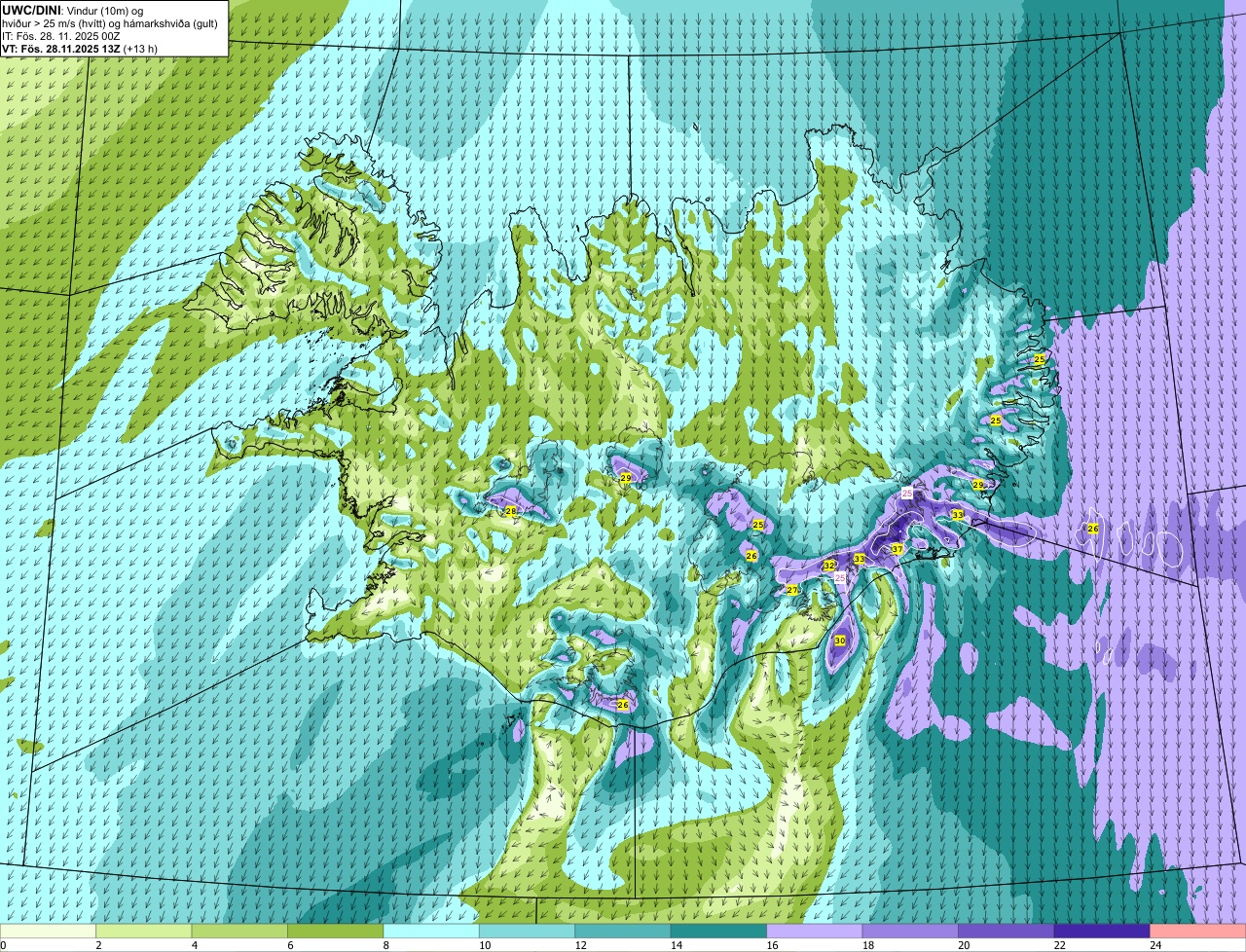Image resolution: width=1246 pixels, height=952 pixels.
Task: Pick the dark teal 14–16 legend swatch
Action: coord(718,931)
